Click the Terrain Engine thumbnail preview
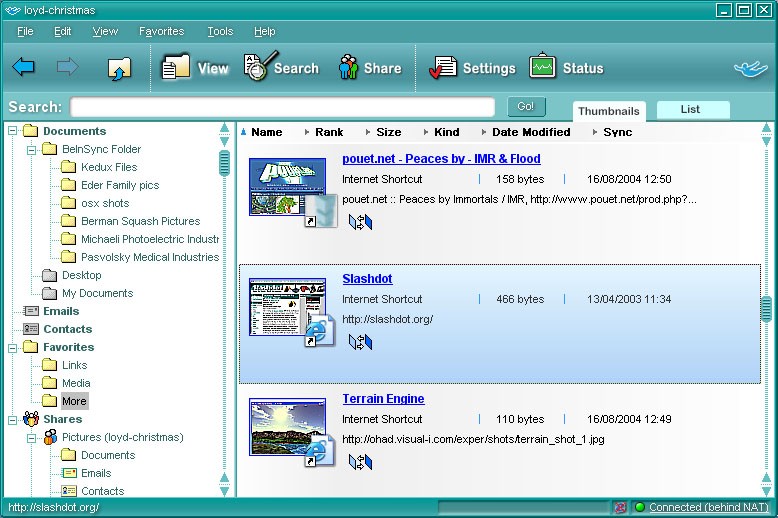778x518 pixels. [288, 427]
